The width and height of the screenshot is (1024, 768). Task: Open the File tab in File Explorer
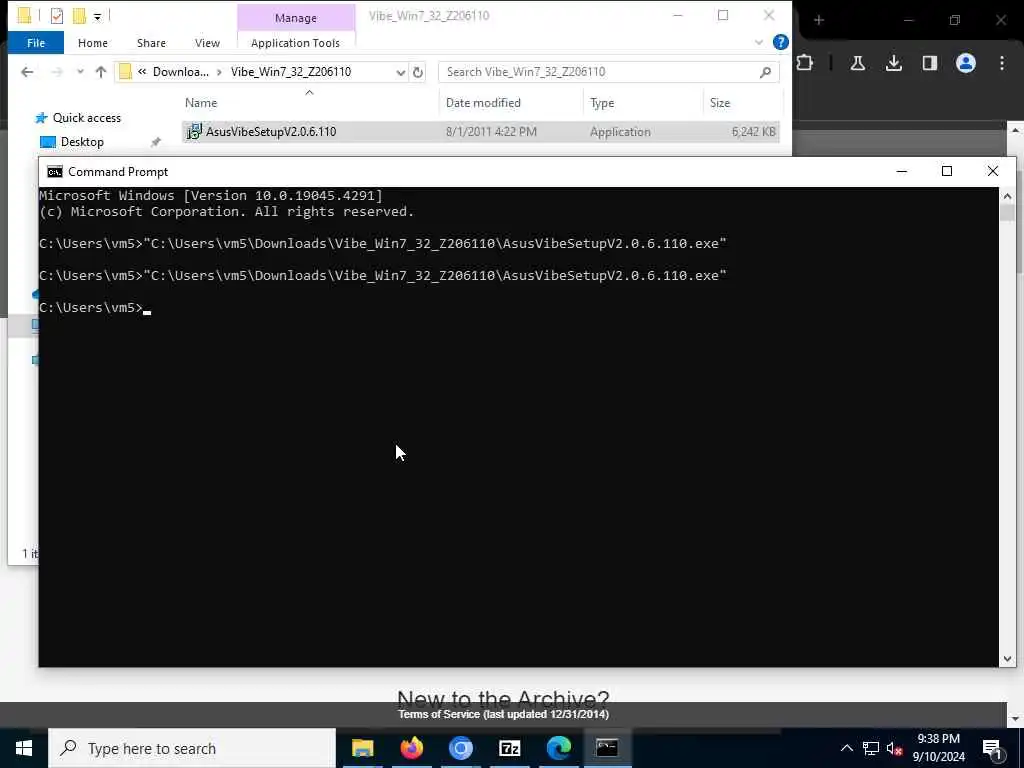coord(36,42)
